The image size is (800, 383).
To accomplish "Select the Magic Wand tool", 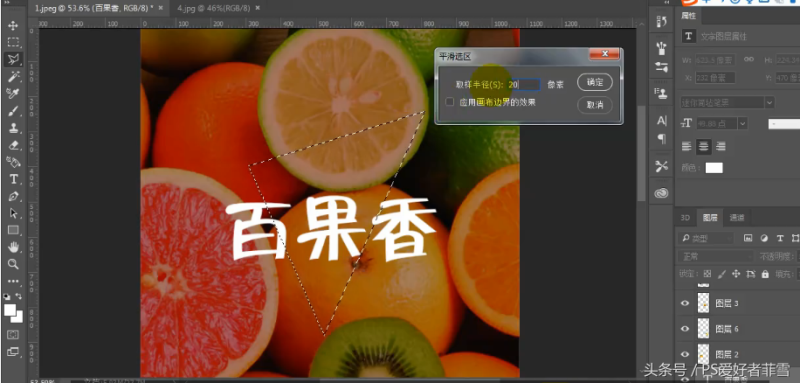I will pos(13,76).
